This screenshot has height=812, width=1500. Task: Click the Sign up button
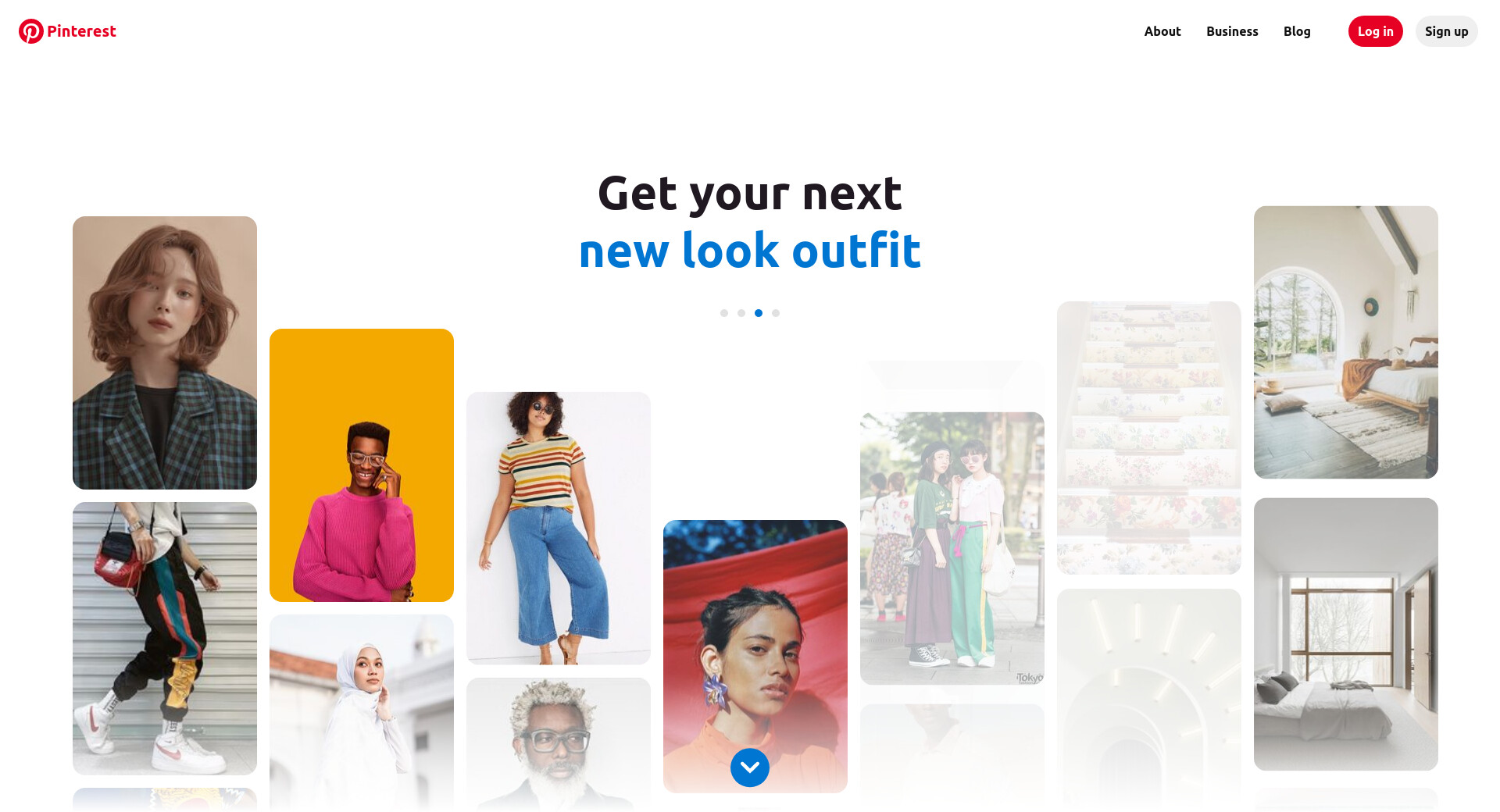click(x=1447, y=31)
